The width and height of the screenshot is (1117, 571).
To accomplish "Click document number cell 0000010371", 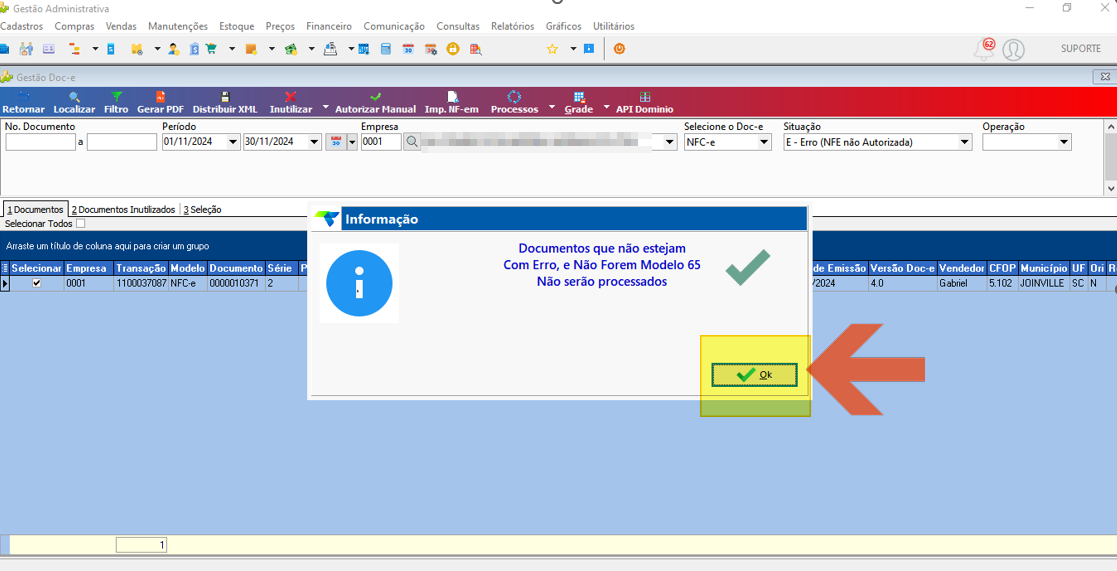I will 236,283.
